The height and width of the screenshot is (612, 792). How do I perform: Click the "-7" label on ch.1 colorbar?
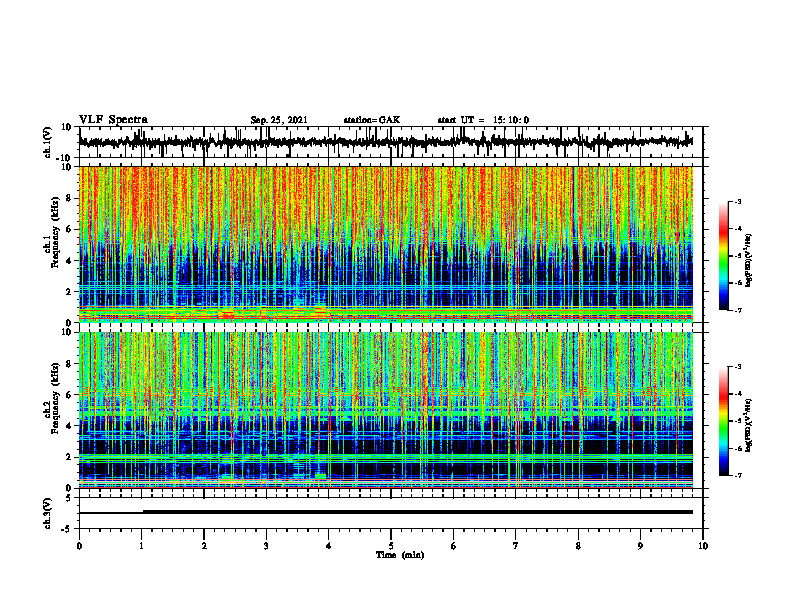[x=737, y=310]
